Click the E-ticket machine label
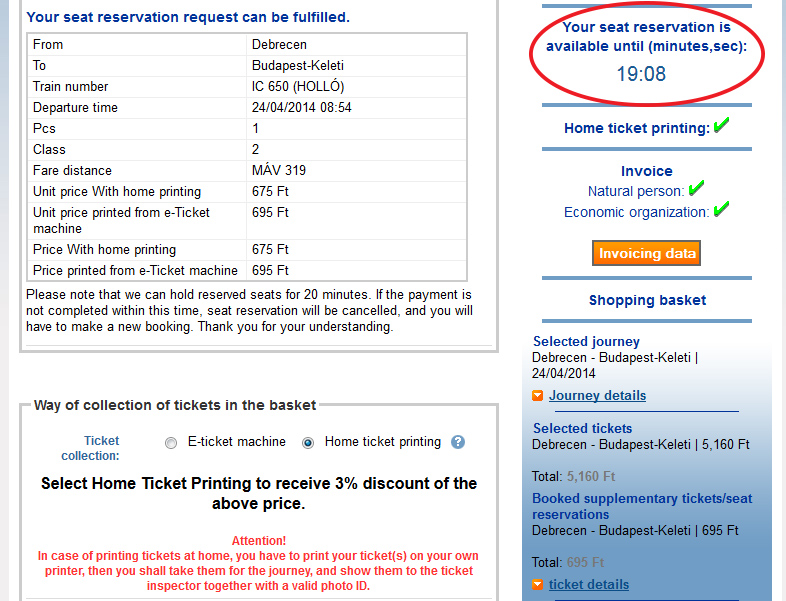 pos(237,442)
